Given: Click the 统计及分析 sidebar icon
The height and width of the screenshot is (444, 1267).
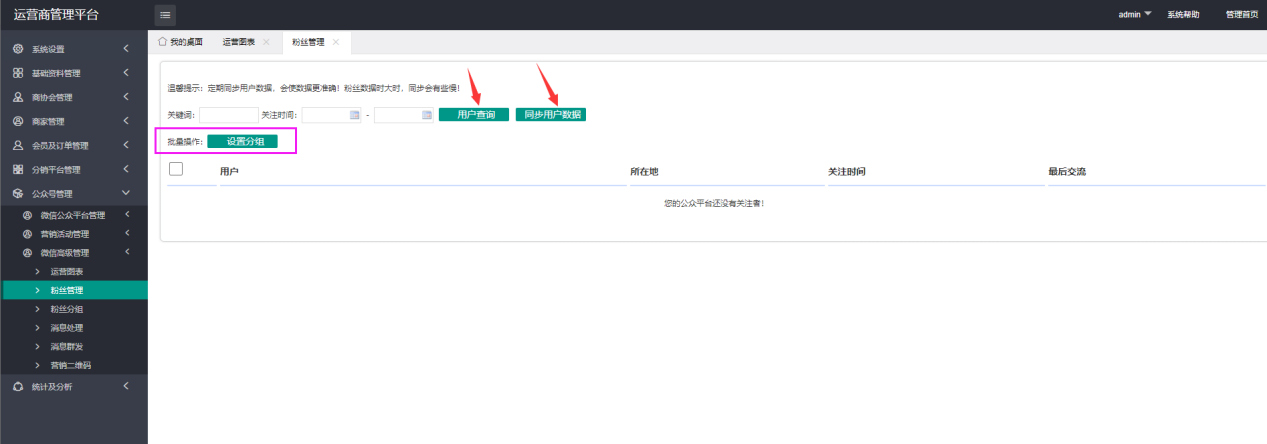Looking at the screenshot, I should (x=18, y=386).
